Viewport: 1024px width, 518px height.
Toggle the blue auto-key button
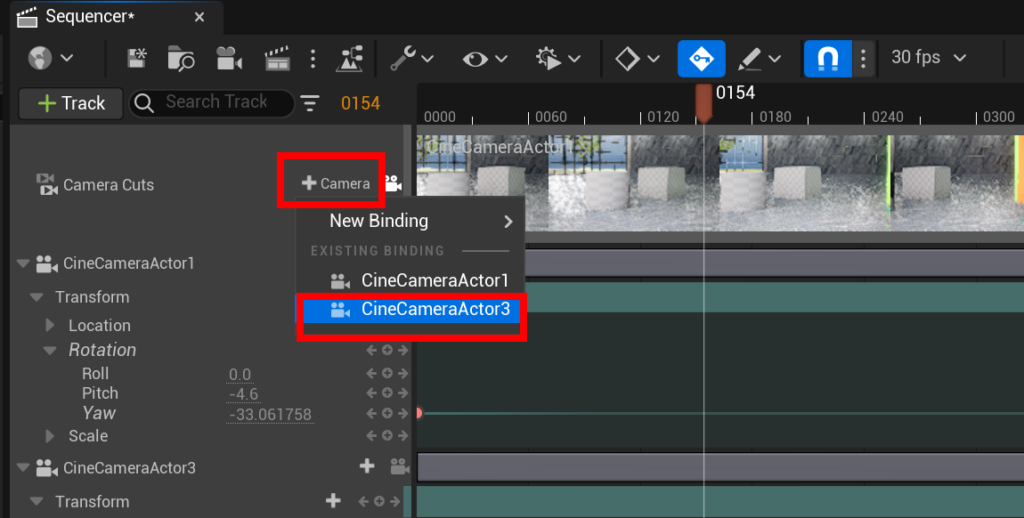701,58
